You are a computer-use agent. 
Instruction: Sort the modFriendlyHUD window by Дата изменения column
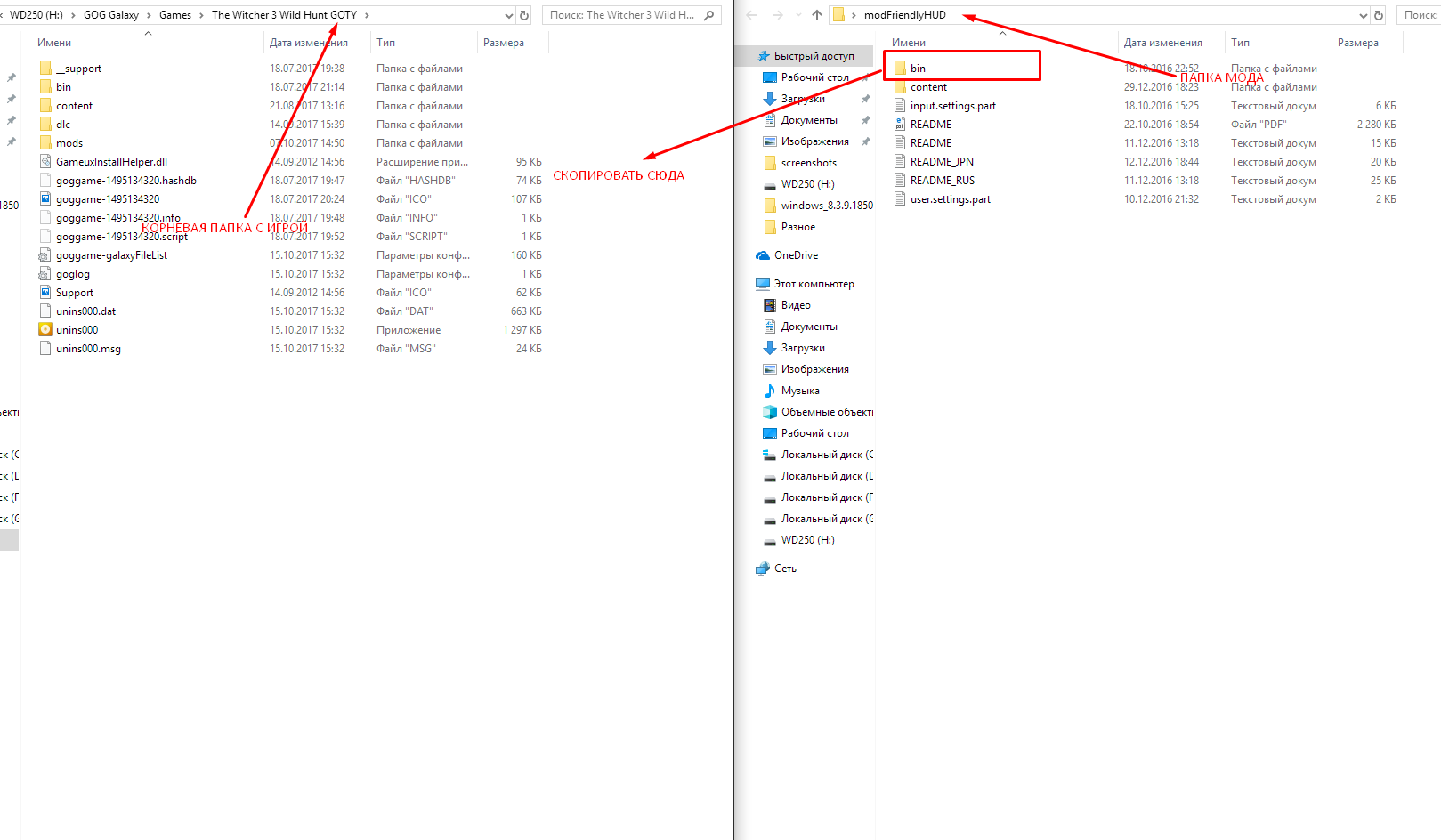click(x=1162, y=43)
